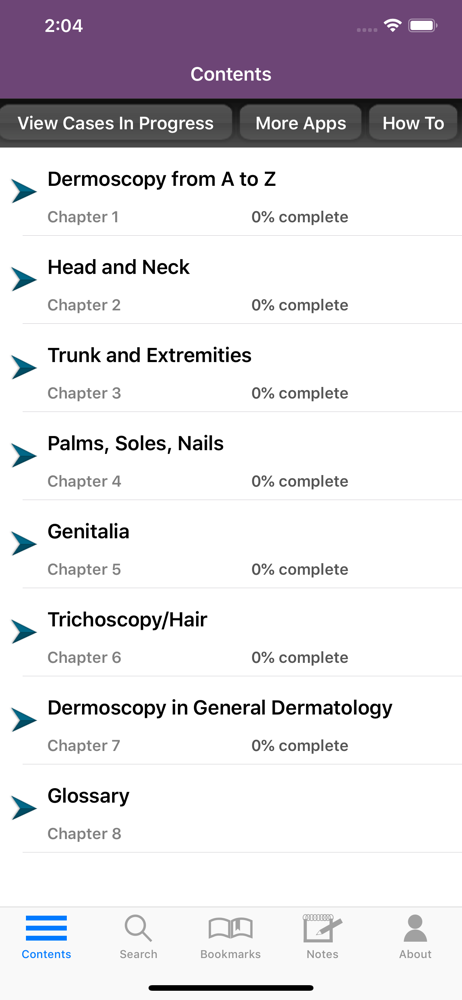Screen dimensions: 462x1000
Task: Select Chapter 2 0% complete progress text
Action: point(300,305)
